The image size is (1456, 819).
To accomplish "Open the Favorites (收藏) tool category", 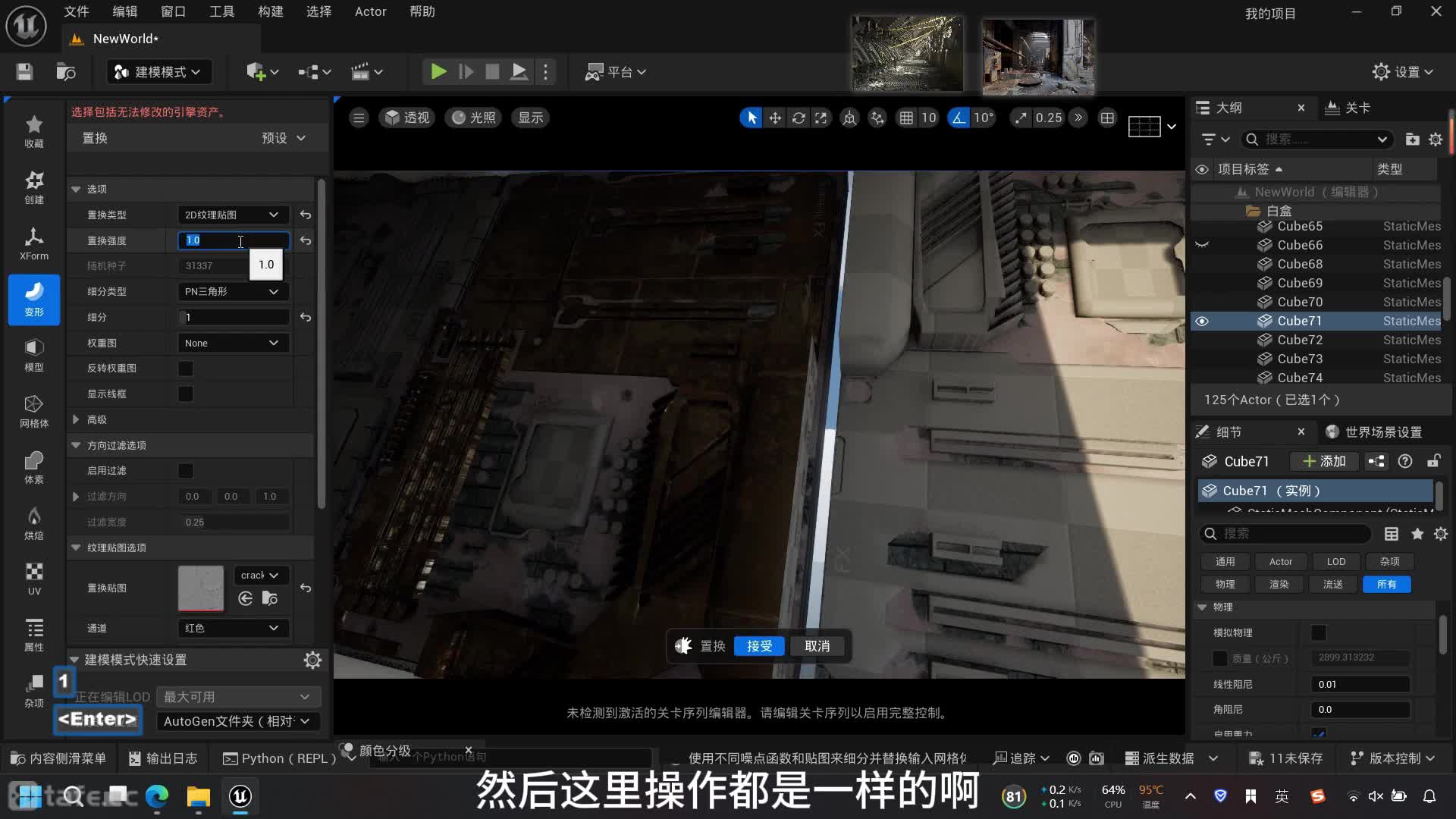I will [34, 131].
